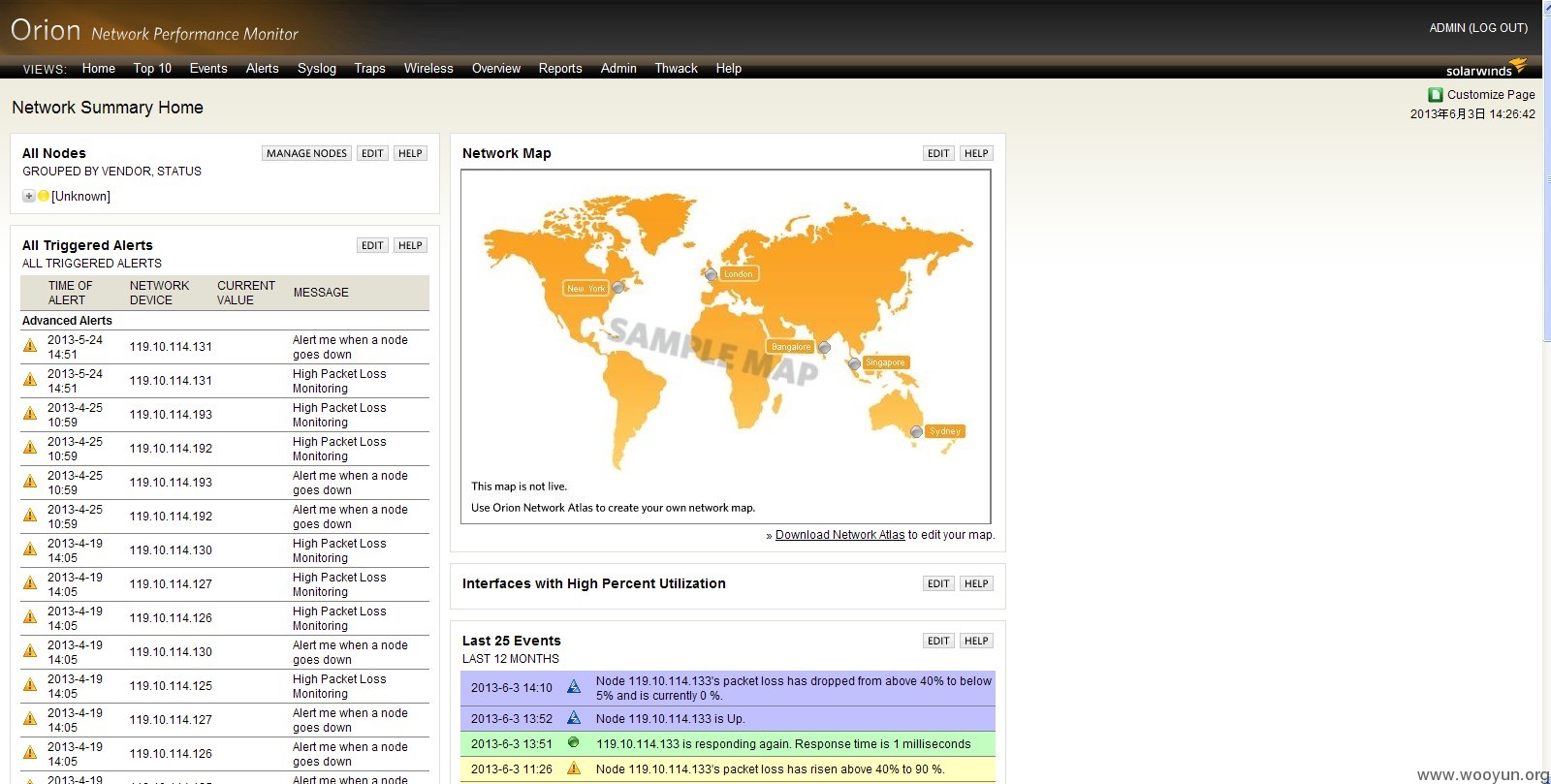Click warning icon for 119.10.114.192 node down alert
This screenshot has height=784, width=1551.
tap(30, 516)
